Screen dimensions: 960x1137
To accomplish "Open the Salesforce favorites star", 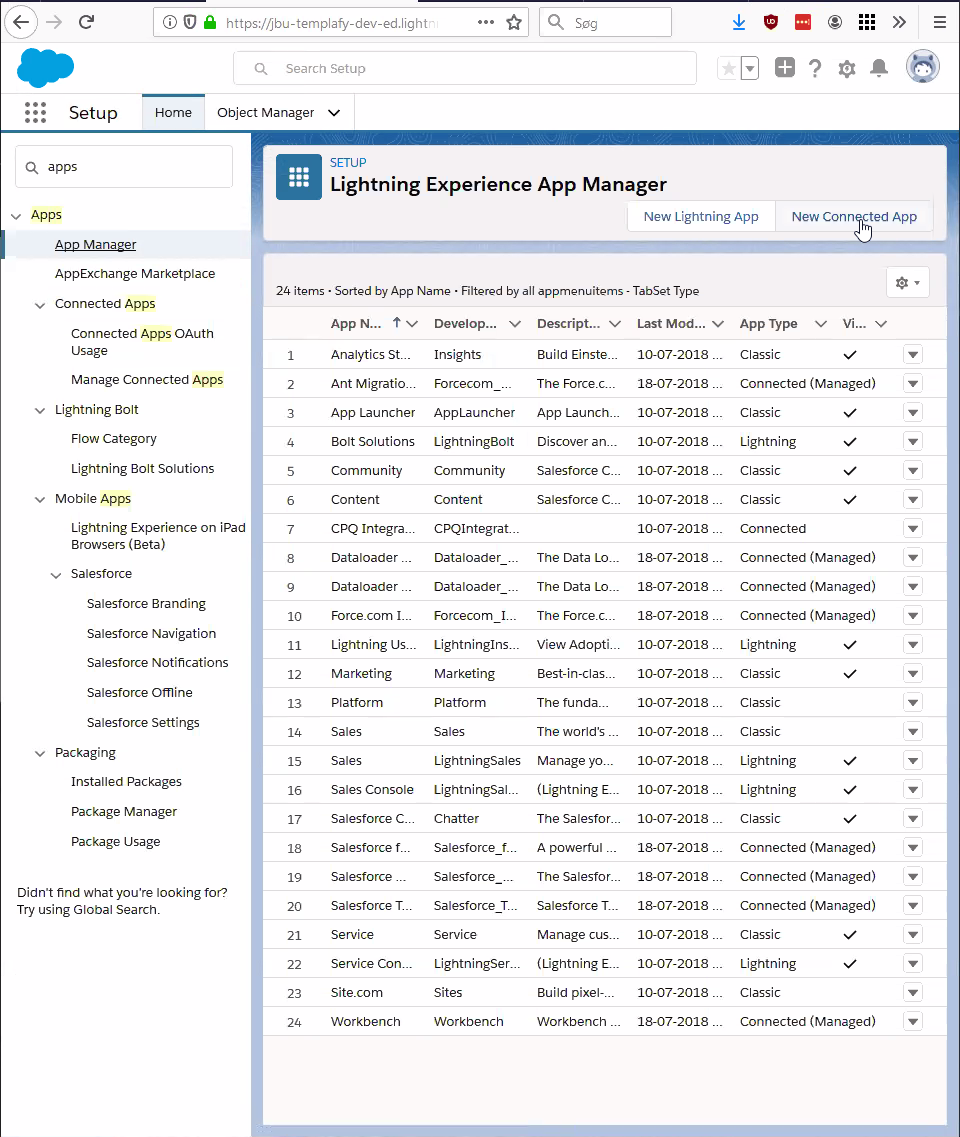I will tap(728, 69).
